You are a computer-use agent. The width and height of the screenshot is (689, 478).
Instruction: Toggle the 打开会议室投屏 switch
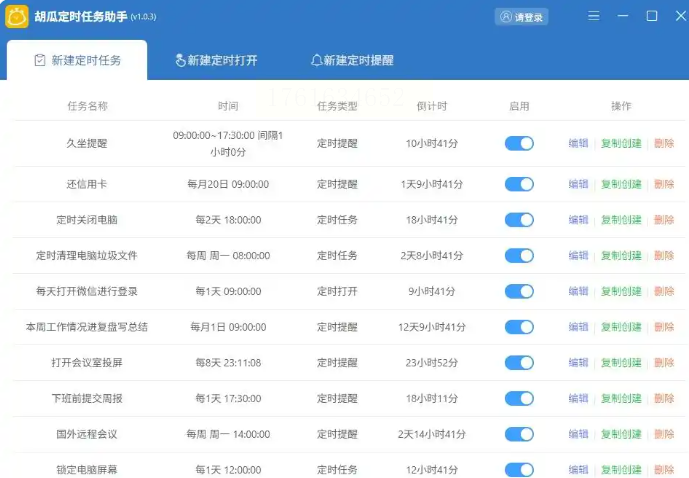519,362
